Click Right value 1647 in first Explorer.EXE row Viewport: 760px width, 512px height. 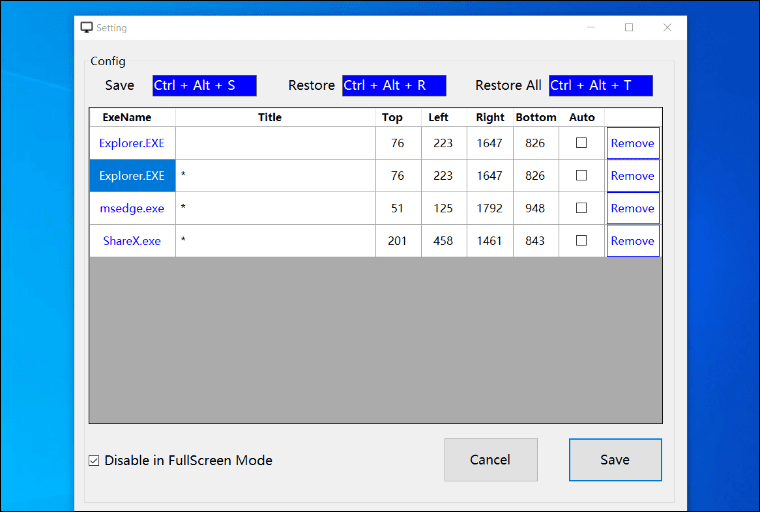click(x=490, y=143)
